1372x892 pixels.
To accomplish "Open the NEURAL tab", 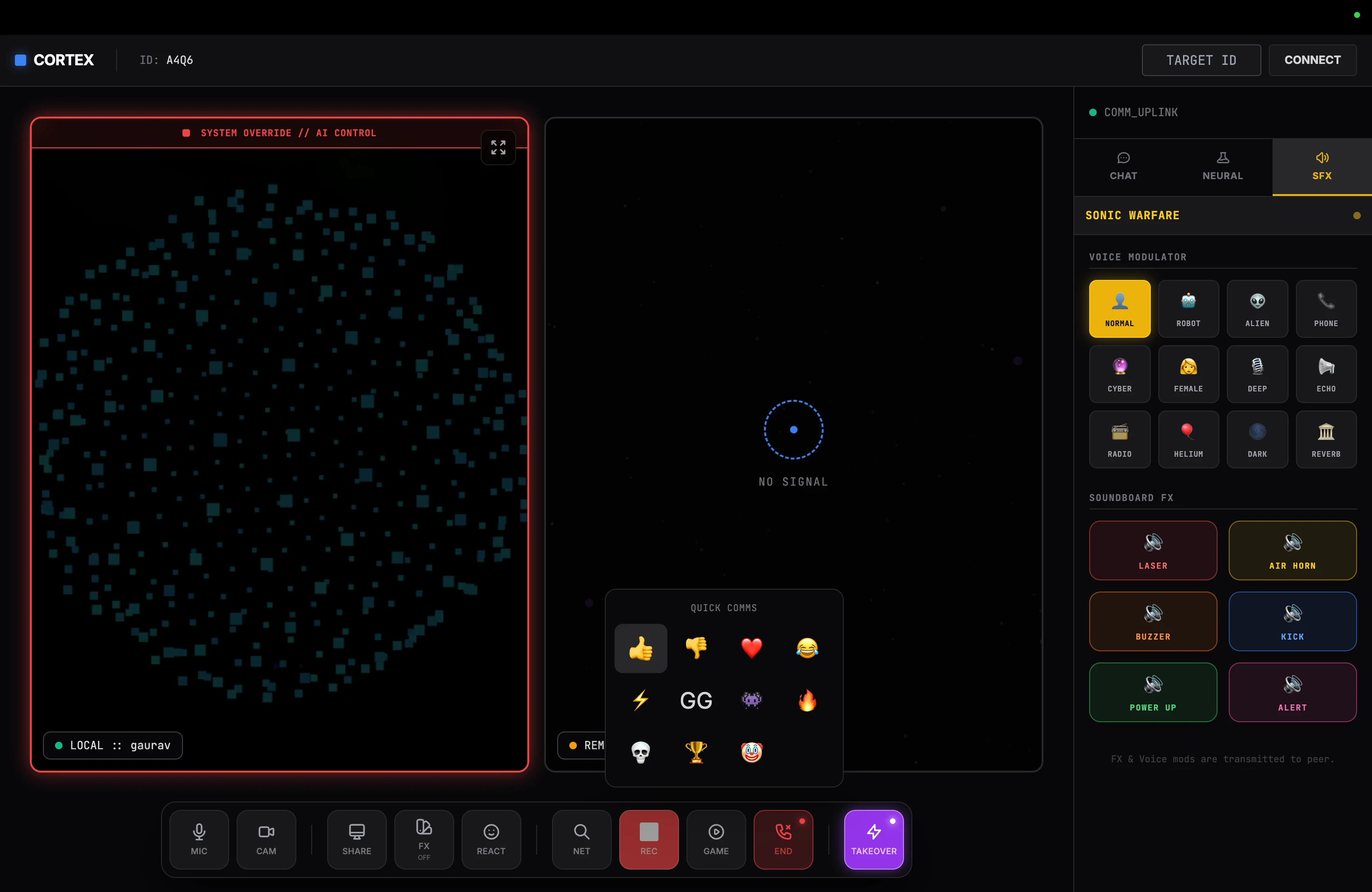I will point(1222,167).
